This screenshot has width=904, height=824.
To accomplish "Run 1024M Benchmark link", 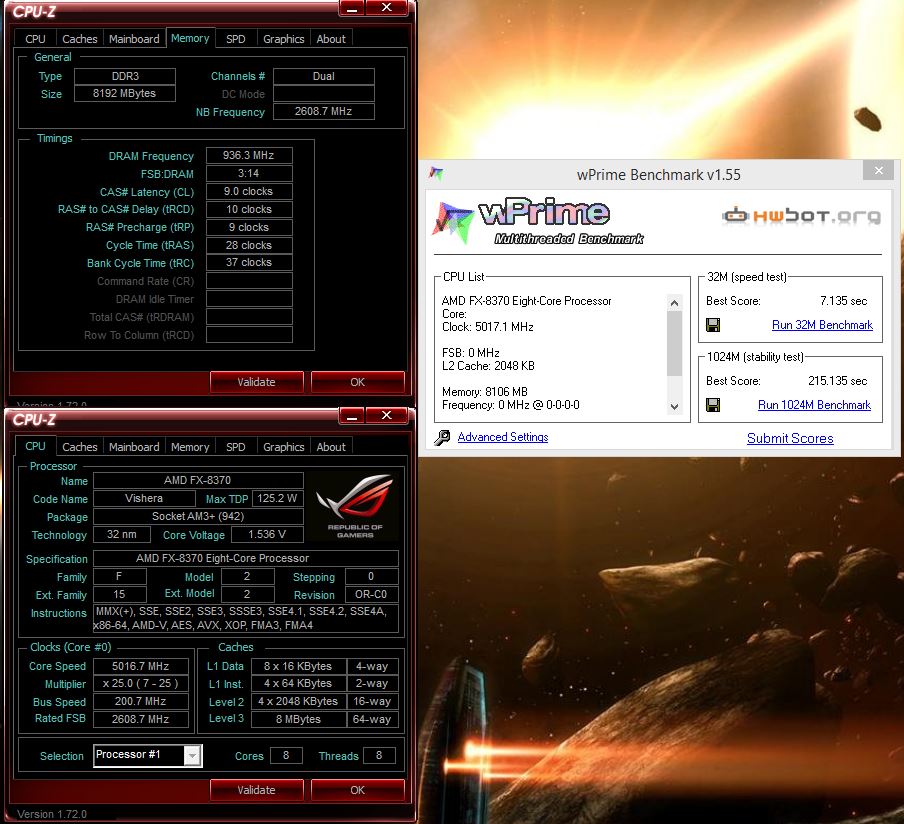I will click(814, 405).
